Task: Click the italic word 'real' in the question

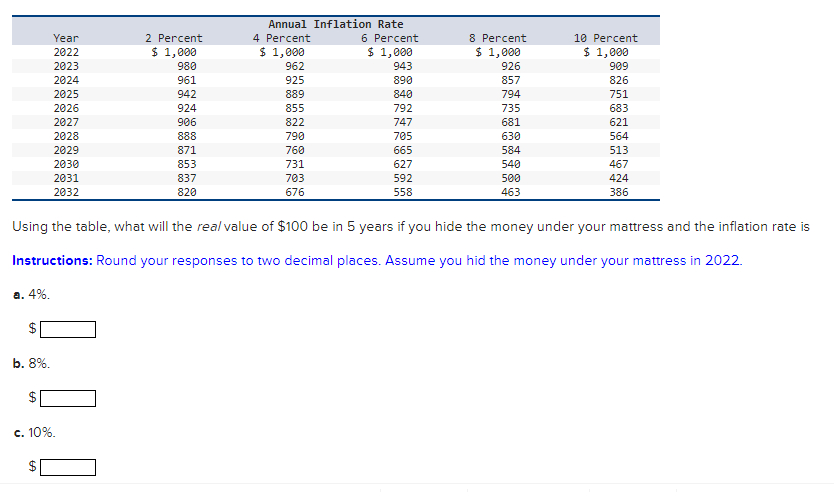Action: pos(208,227)
